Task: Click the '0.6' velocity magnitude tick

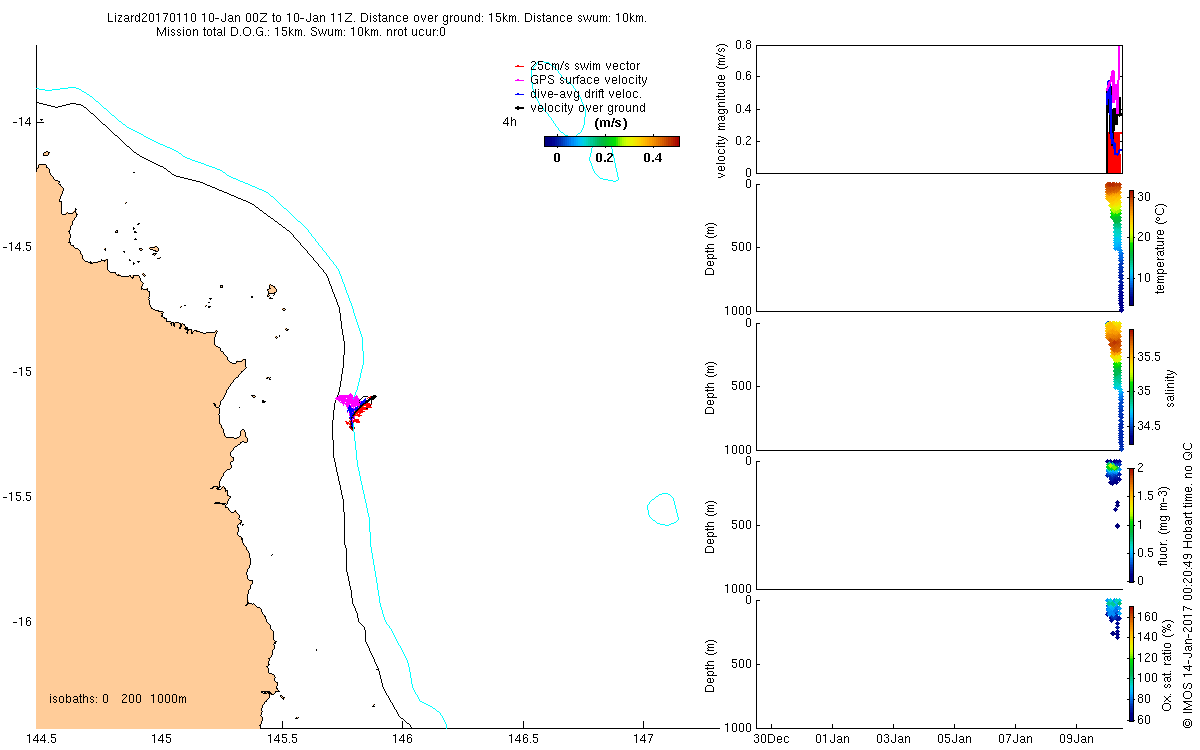Action: click(x=743, y=78)
